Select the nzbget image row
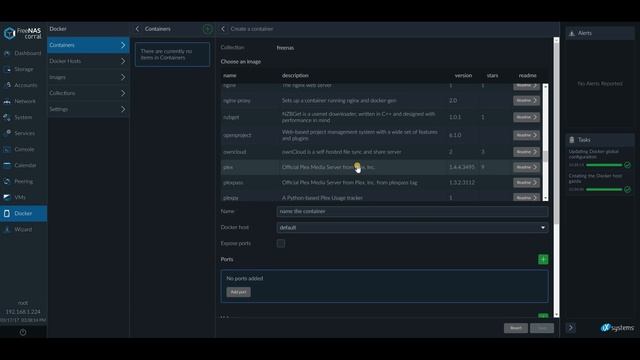 [x=381, y=117]
